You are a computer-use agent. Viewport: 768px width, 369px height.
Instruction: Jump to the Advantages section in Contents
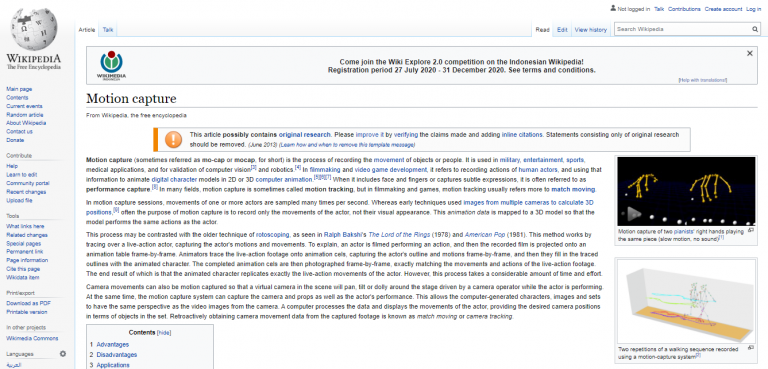coord(113,344)
